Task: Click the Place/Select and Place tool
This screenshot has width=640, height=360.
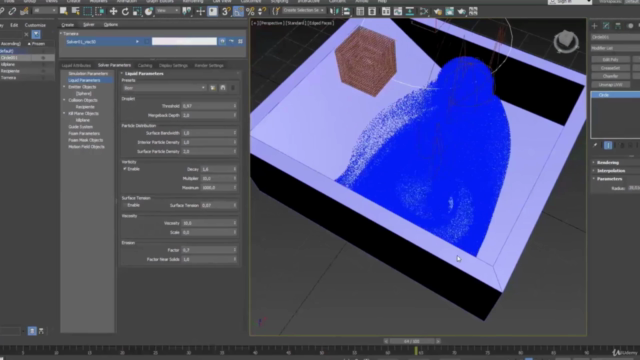Action: point(149,11)
